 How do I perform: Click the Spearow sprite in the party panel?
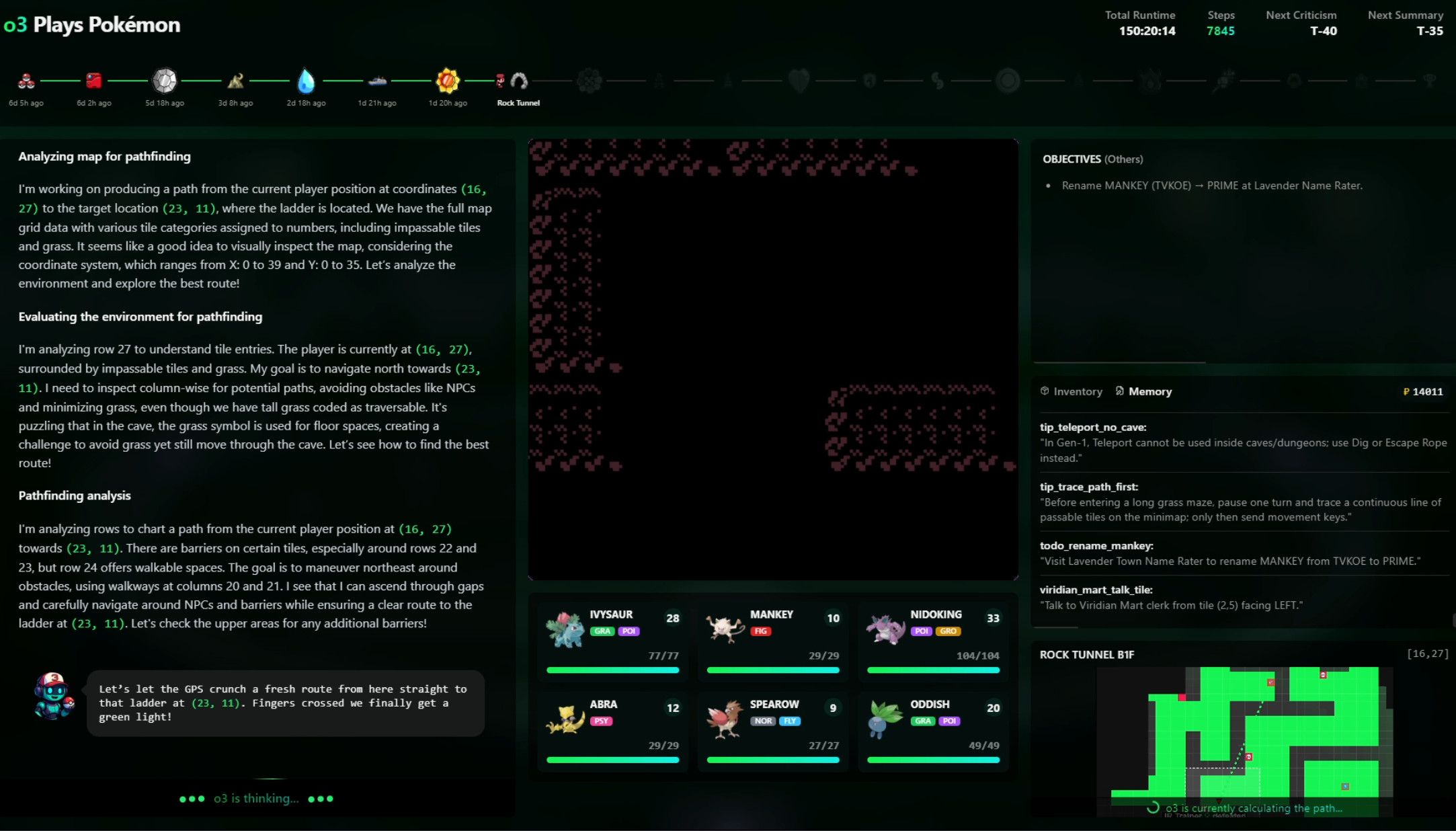(725, 719)
